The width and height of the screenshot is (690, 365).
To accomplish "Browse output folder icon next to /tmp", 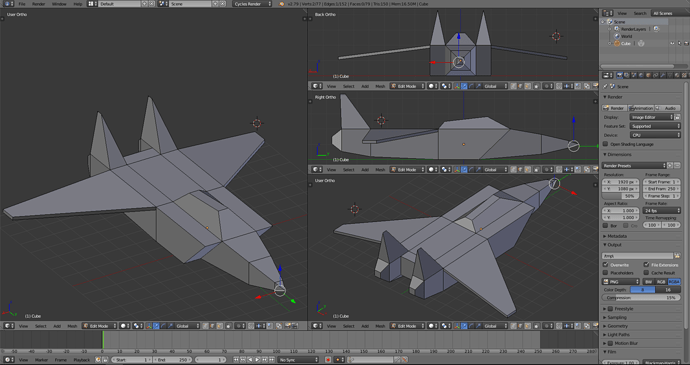I will point(677,256).
